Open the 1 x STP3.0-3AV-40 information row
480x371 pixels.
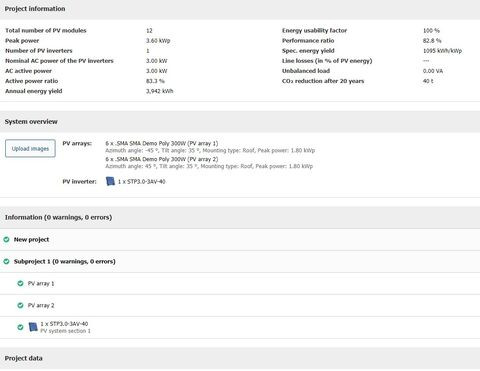[x=240, y=328]
